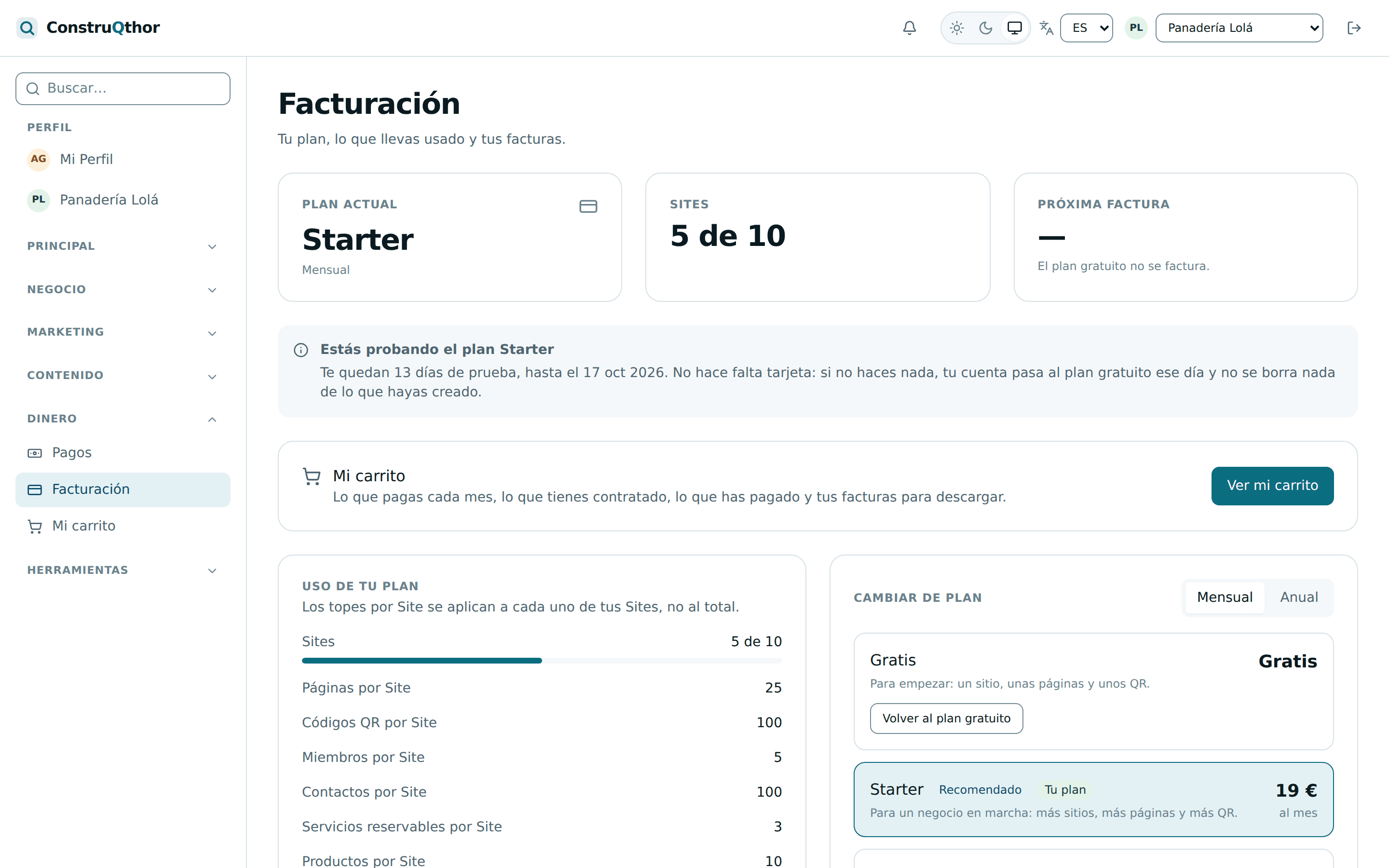Click the PL avatar beside Panadería Lolá in sidebar

(x=39, y=200)
